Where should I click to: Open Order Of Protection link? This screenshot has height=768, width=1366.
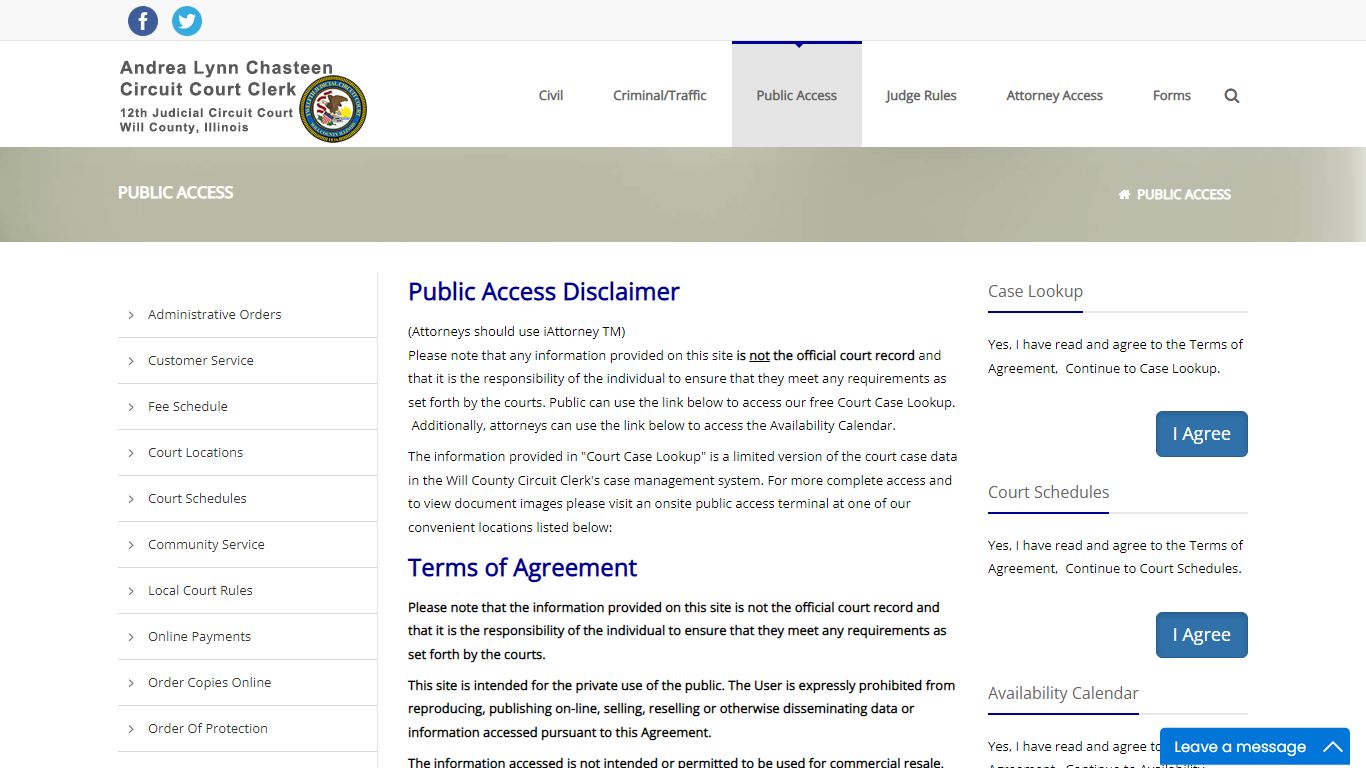(208, 728)
